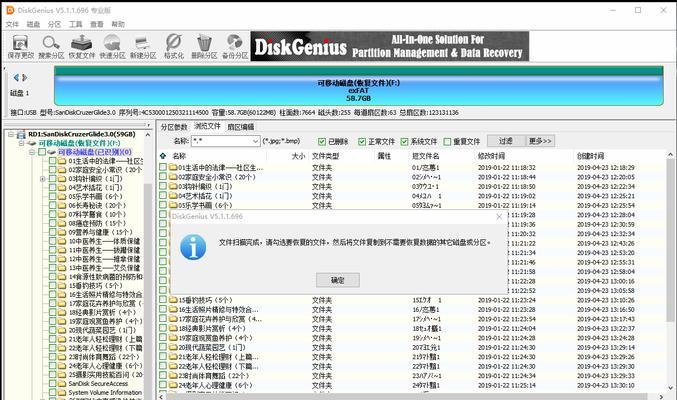
Task: Go to next disk with right arrow
Action: click(25, 78)
